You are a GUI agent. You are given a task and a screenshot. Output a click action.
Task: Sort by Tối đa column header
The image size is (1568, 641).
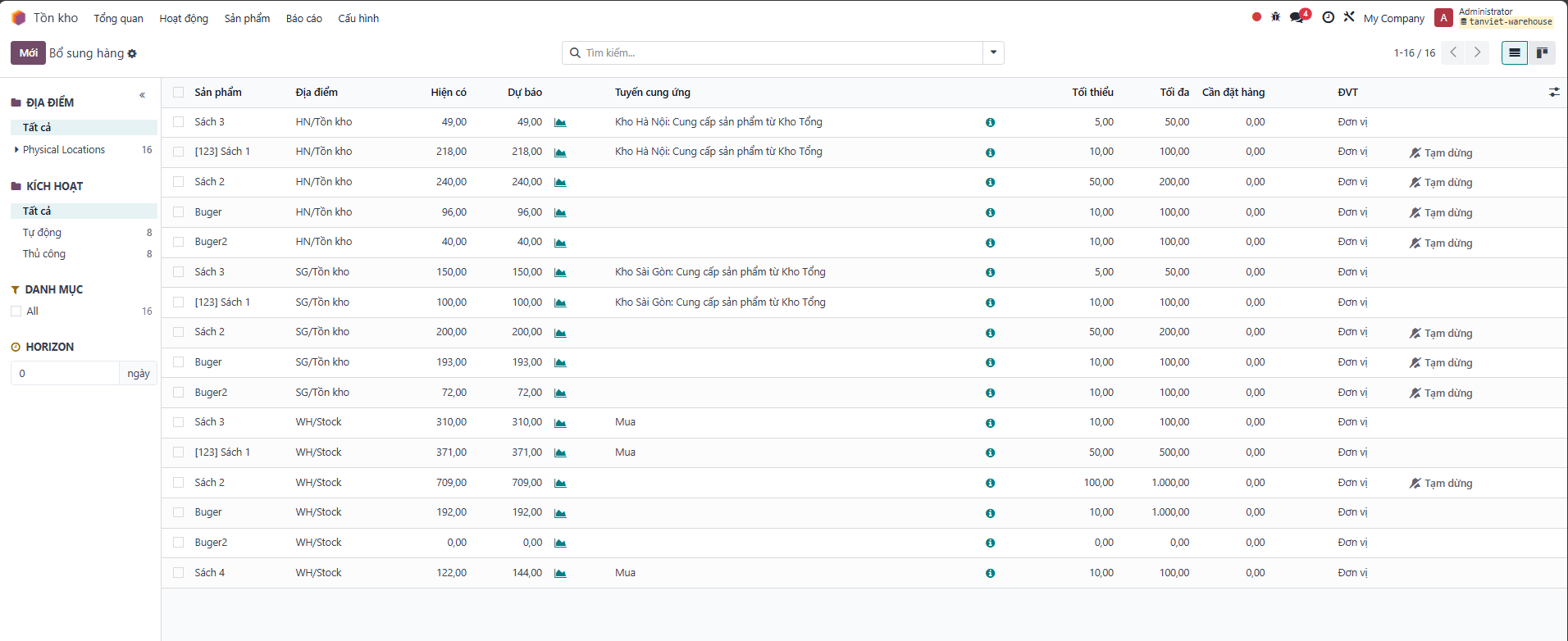click(x=1174, y=93)
